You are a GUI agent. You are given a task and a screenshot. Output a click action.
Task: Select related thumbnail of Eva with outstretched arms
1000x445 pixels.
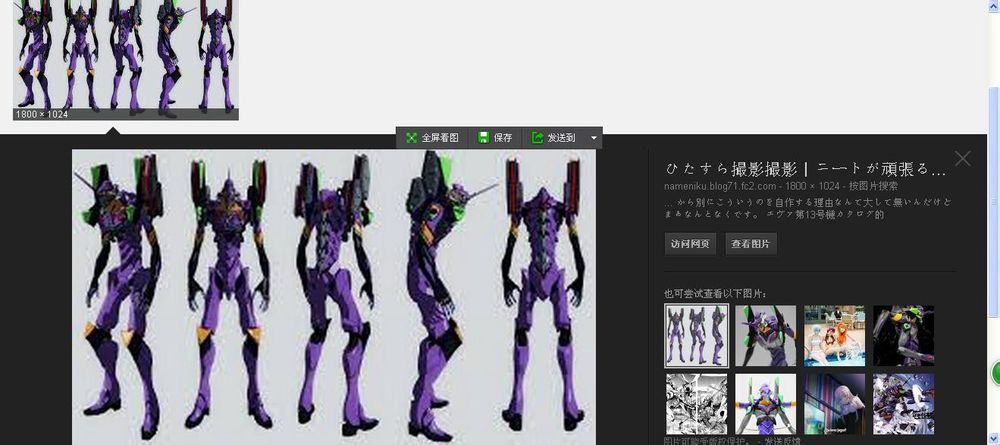point(765,404)
